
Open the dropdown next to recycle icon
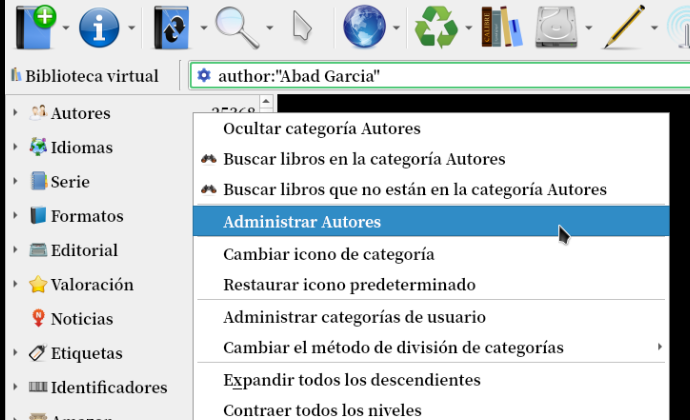469,28
